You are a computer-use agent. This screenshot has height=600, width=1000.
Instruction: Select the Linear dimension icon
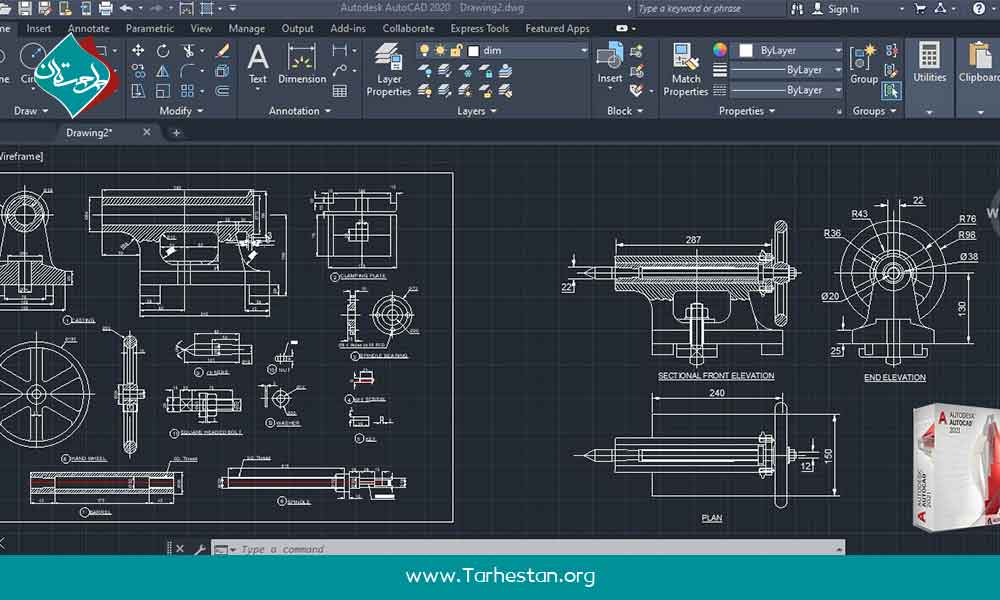(x=339, y=50)
